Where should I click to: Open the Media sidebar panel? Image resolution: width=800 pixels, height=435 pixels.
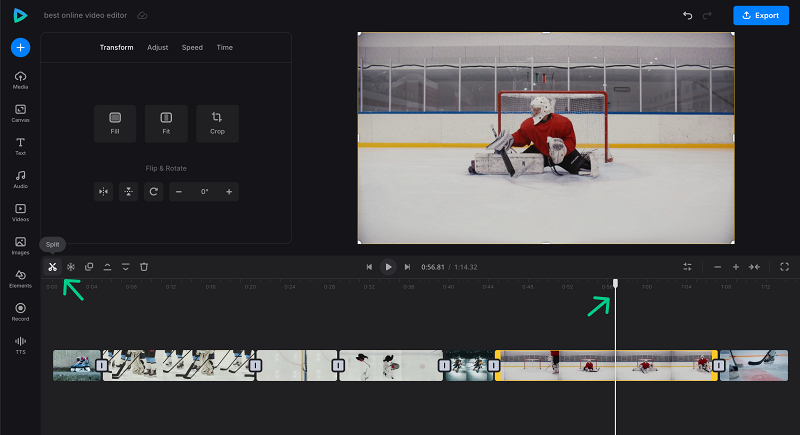click(20, 80)
